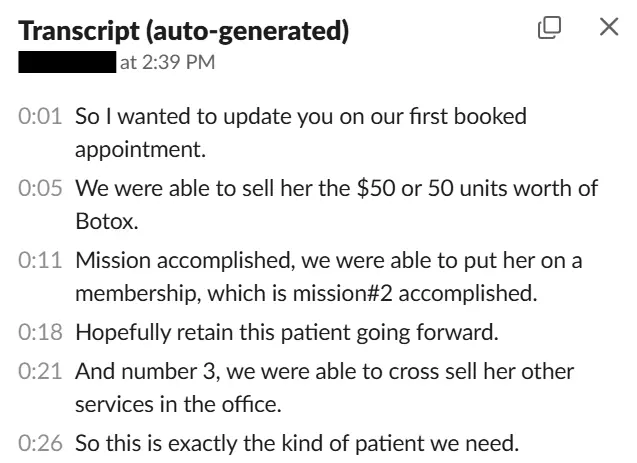Click the 'Mission accomplished' transcript line
This screenshot has height=463, width=637.
pyautogui.click(x=329, y=260)
